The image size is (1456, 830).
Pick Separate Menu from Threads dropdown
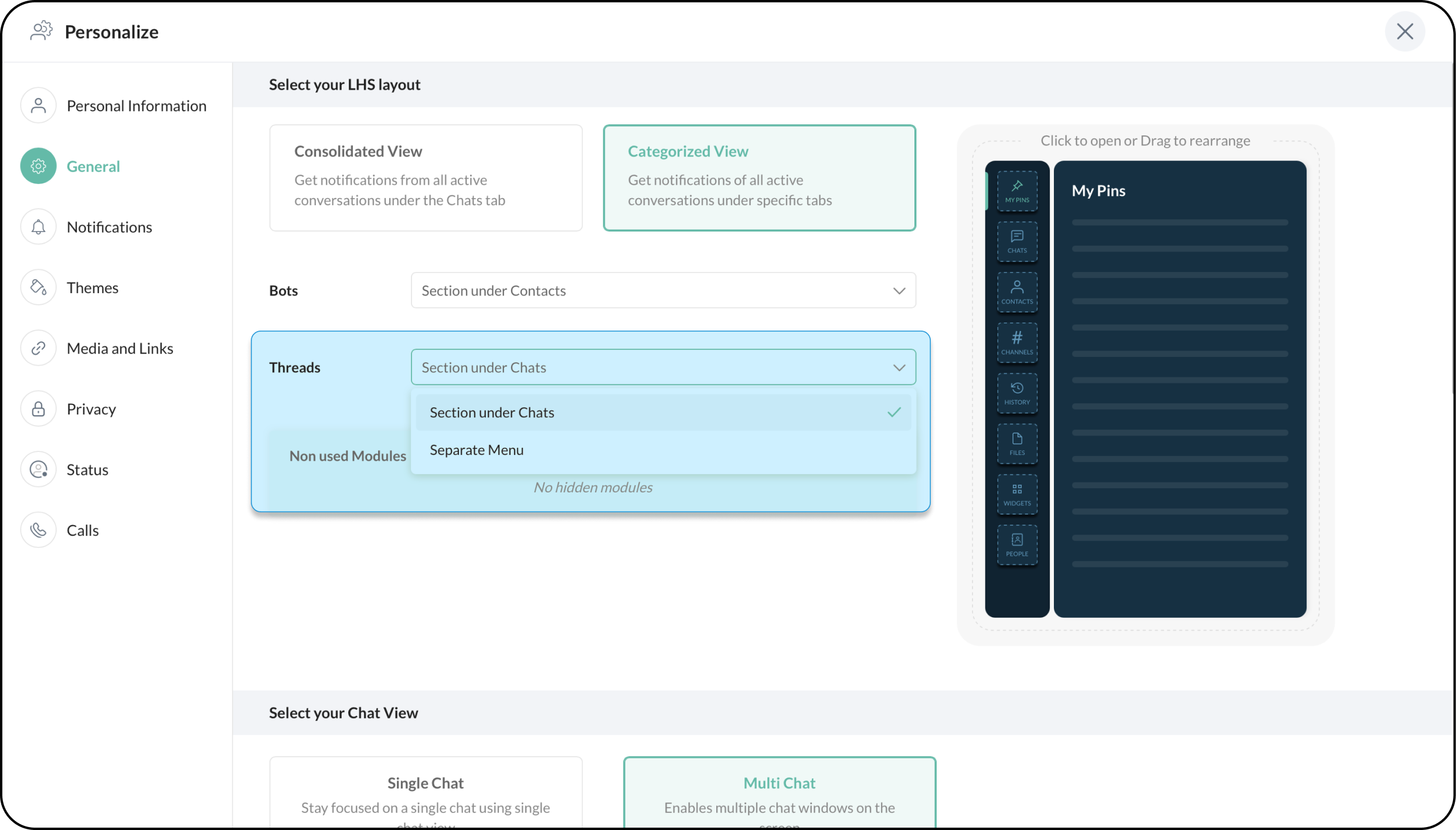(x=477, y=450)
